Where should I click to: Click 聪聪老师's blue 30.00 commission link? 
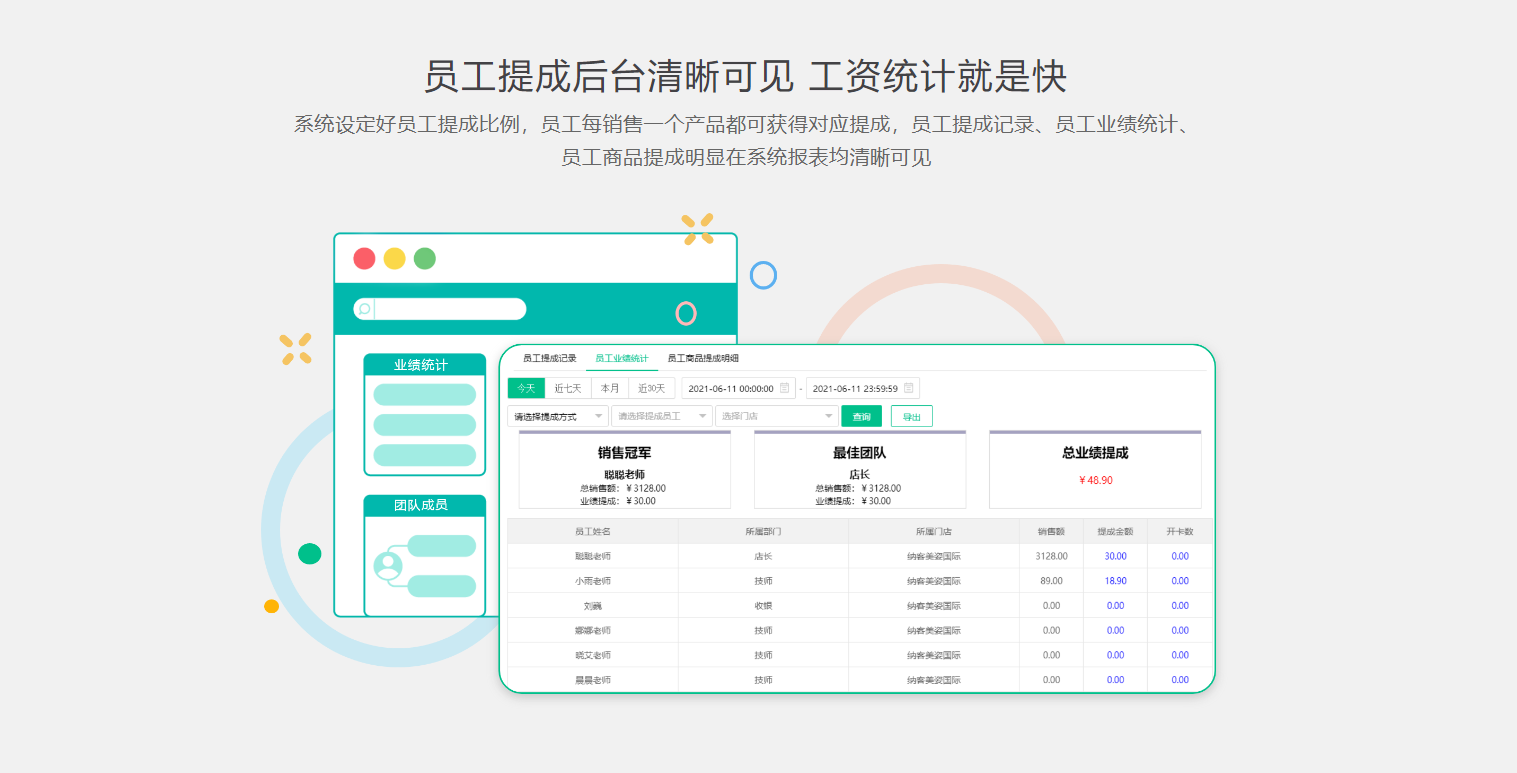click(1114, 556)
